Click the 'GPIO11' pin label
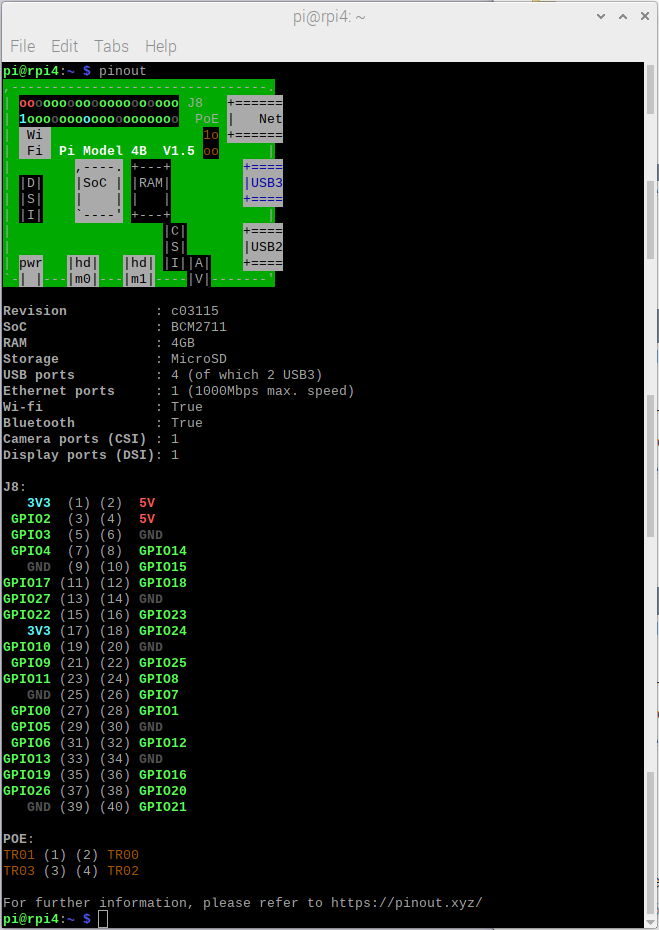The image size is (659, 930). (27, 679)
